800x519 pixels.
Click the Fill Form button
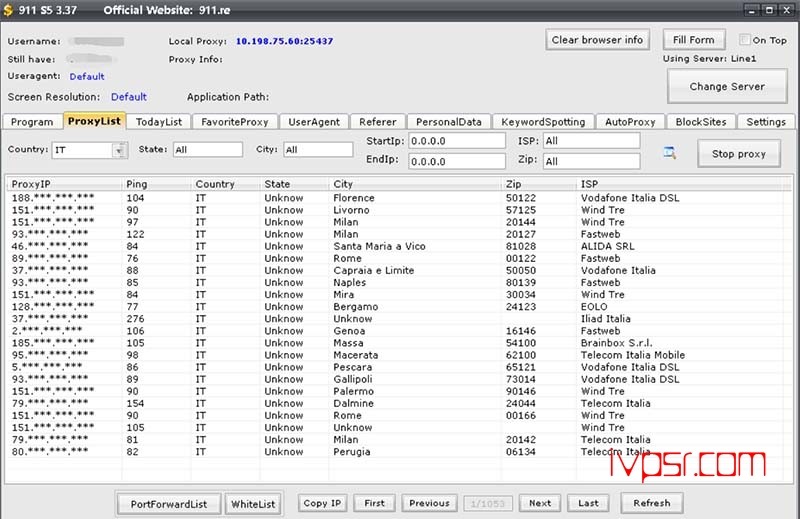pos(693,40)
